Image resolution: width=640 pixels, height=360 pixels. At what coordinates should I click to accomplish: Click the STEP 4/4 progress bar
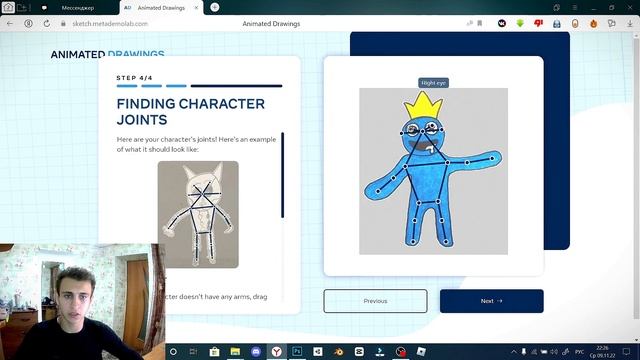pos(199,86)
